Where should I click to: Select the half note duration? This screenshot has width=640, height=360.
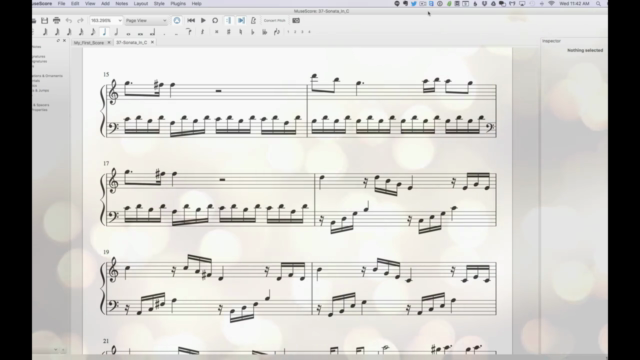click(116, 32)
